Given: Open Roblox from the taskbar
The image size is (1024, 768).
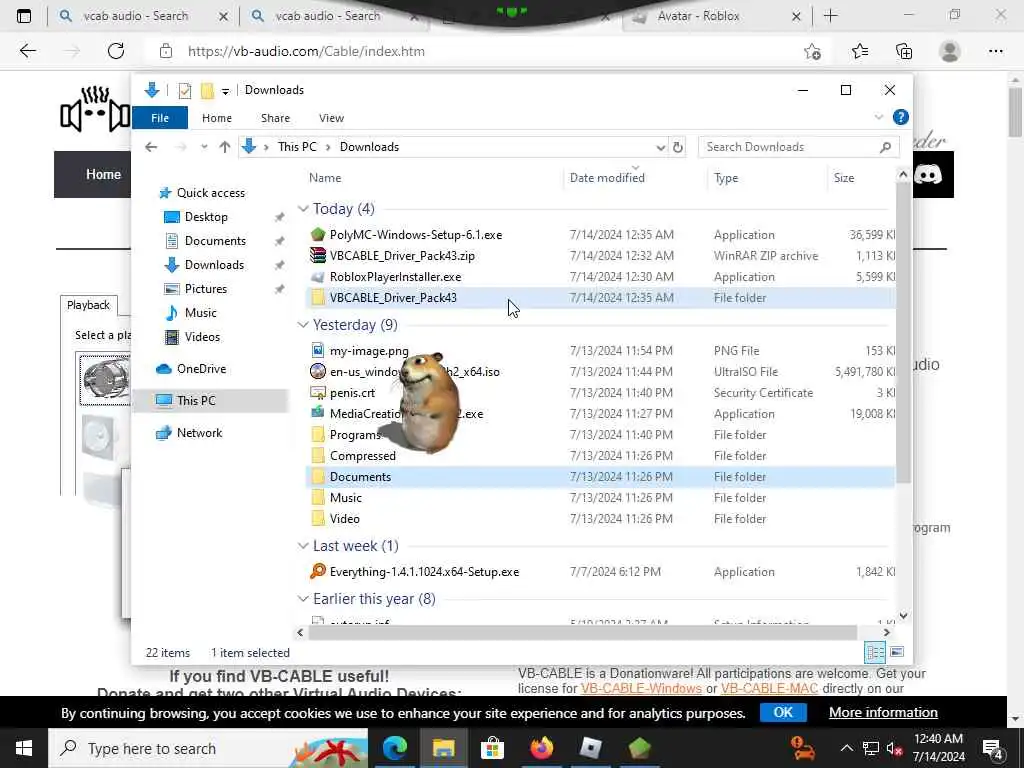Looking at the screenshot, I should [590, 748].
